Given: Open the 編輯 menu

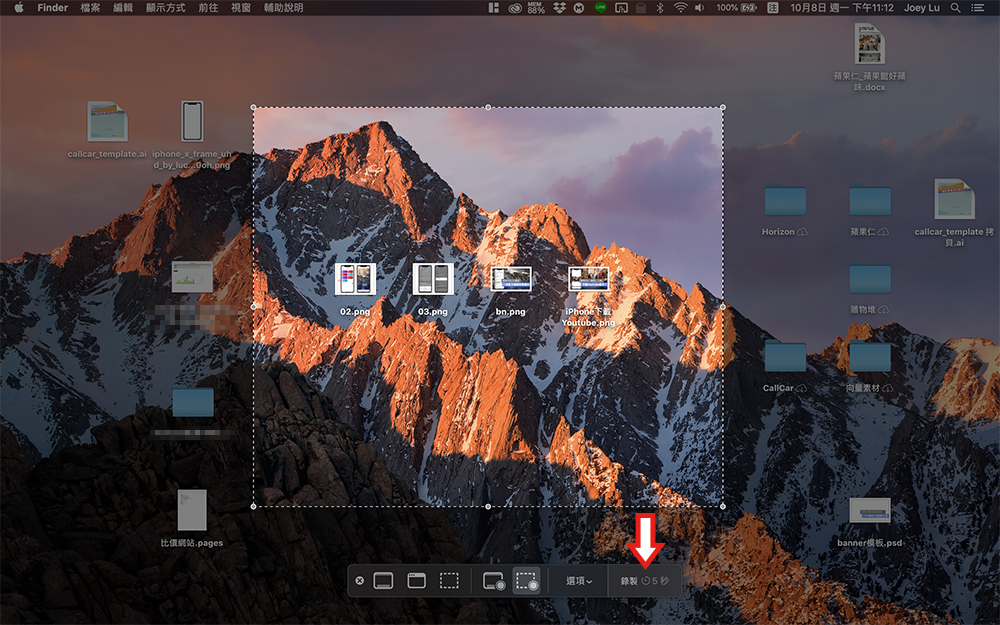Looking at the screenshot, I should tap(122, 8).
